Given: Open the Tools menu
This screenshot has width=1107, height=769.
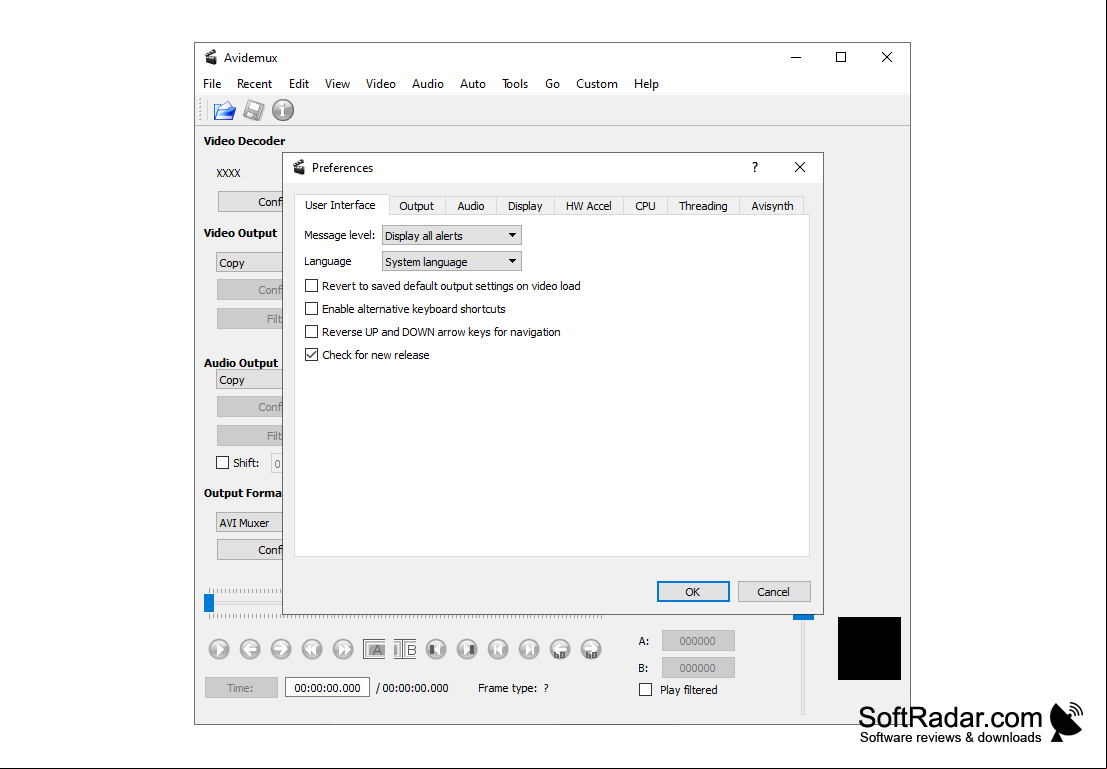Looking at the screenshot, I should tap(515, 83).
